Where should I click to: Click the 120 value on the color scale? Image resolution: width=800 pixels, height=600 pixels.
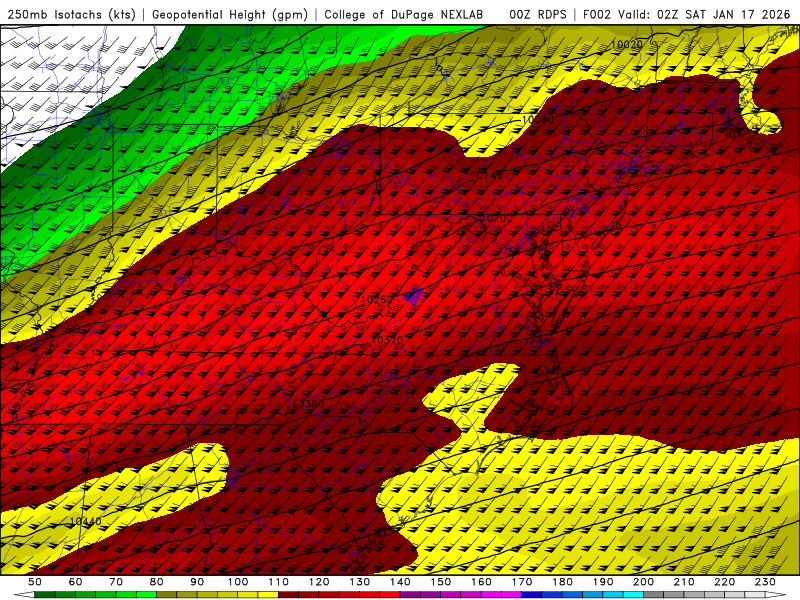coord(319,582)
